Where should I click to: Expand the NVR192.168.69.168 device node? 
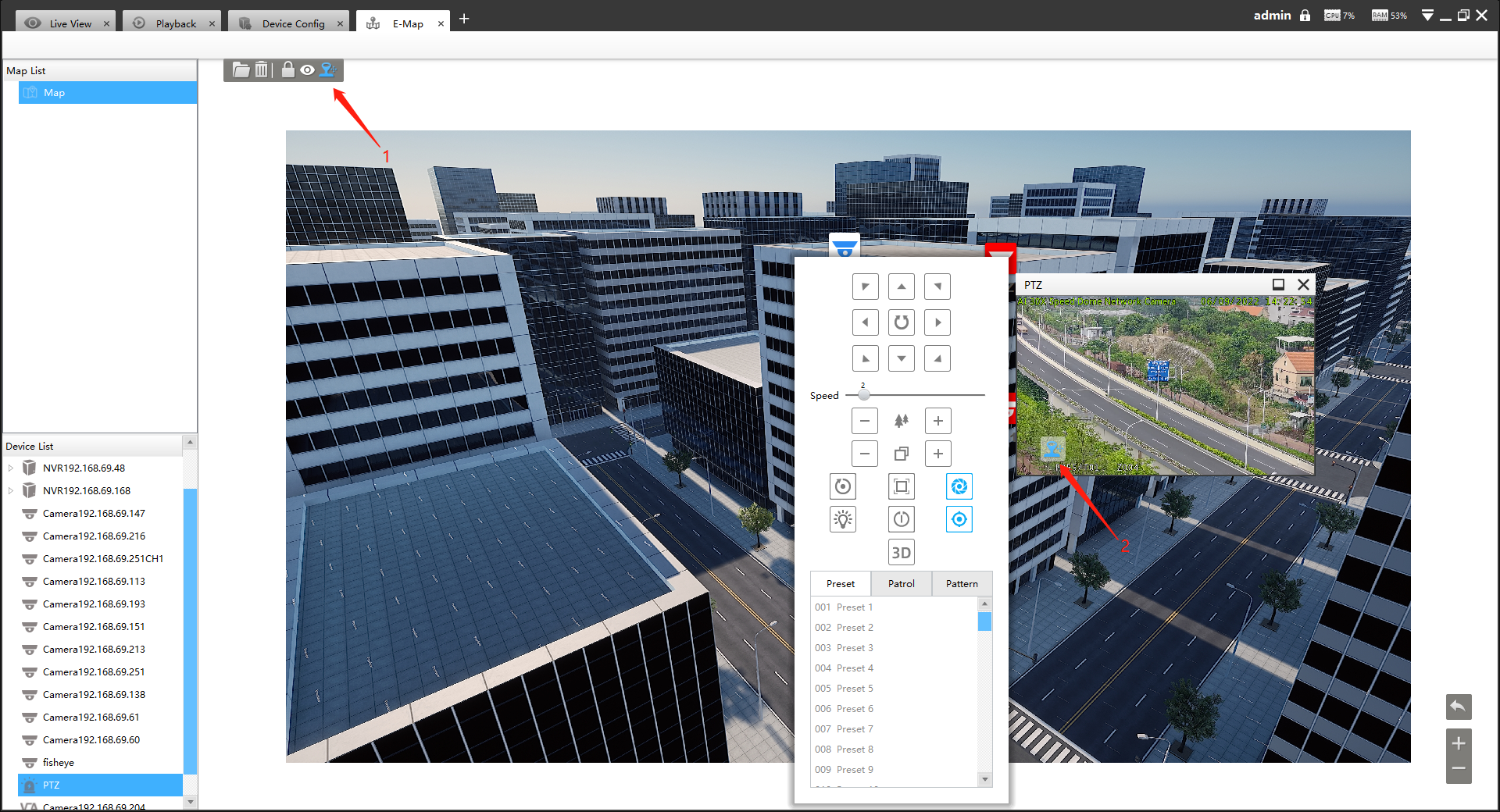click(x=11, y=491)
